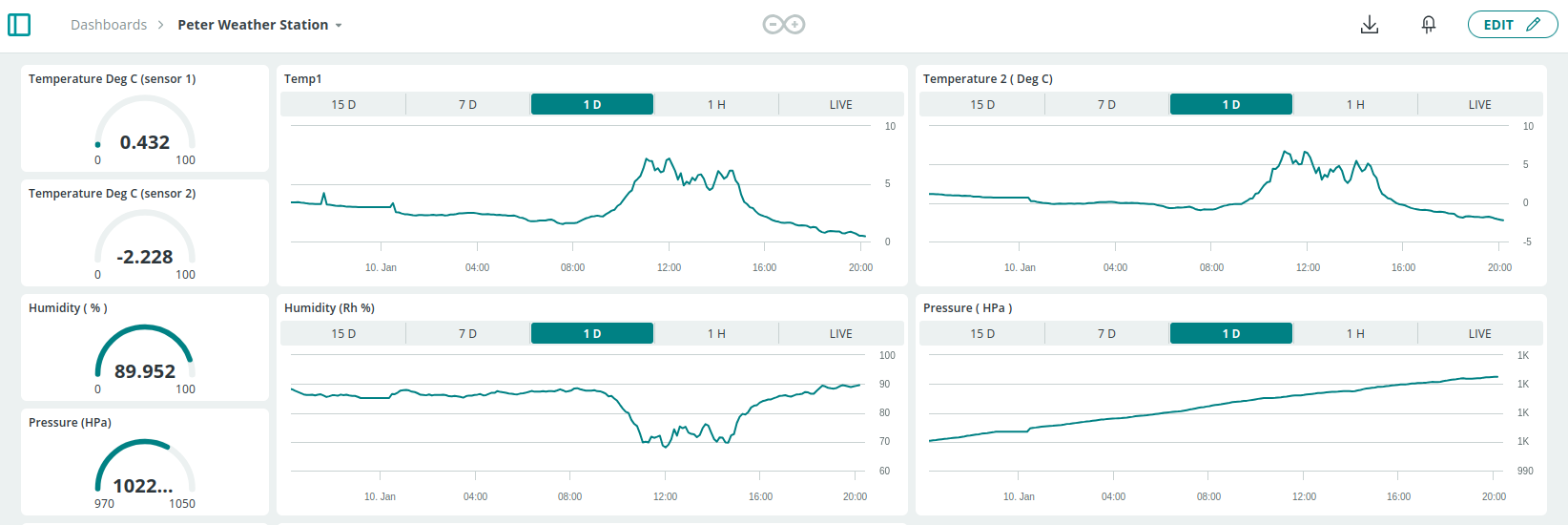Screen dimensions: 1568x525
Task: Click the Arduino infinity logo
Action: (x=783, y=25)
